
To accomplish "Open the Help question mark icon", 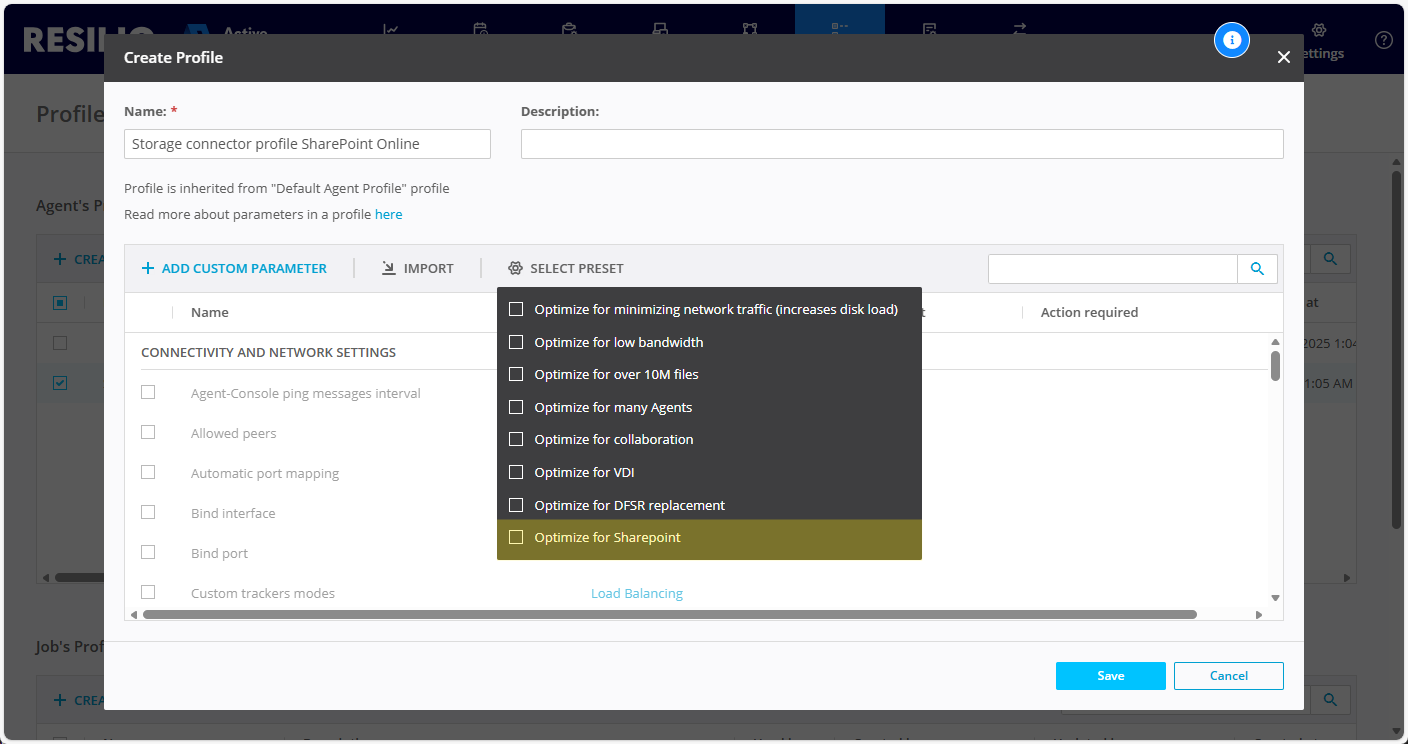I will 1383,40.
